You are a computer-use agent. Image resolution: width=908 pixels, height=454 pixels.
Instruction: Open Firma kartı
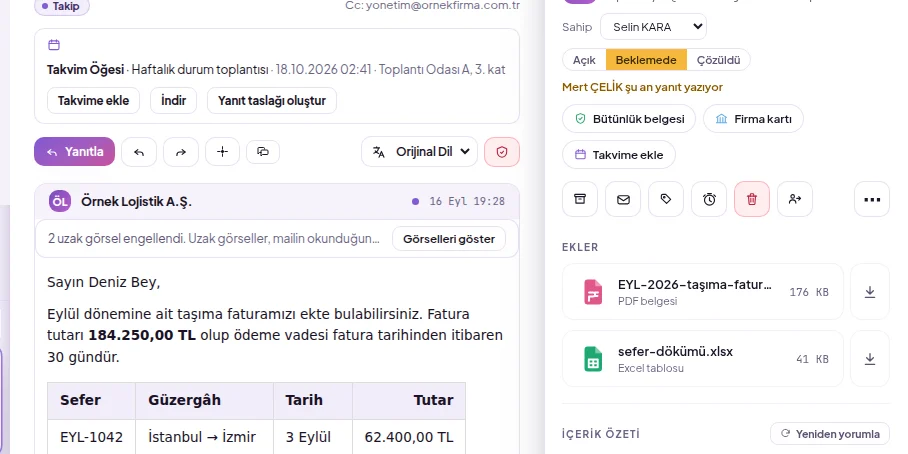(x=753, y=119)
